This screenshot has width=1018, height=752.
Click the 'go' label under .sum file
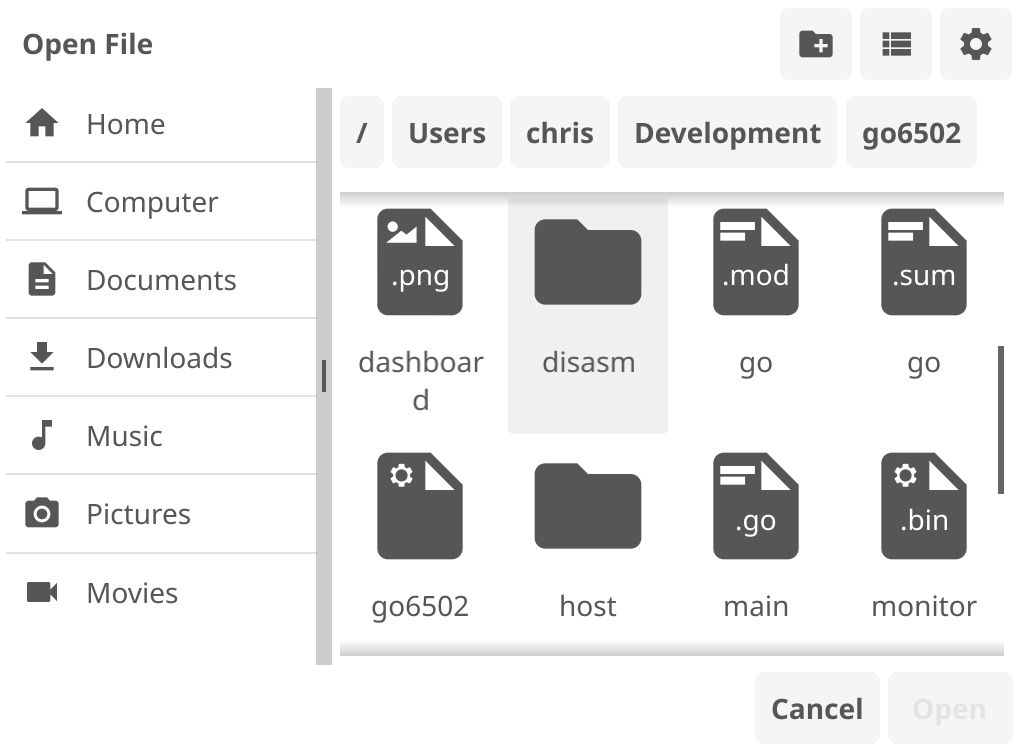tap(924, 364)
